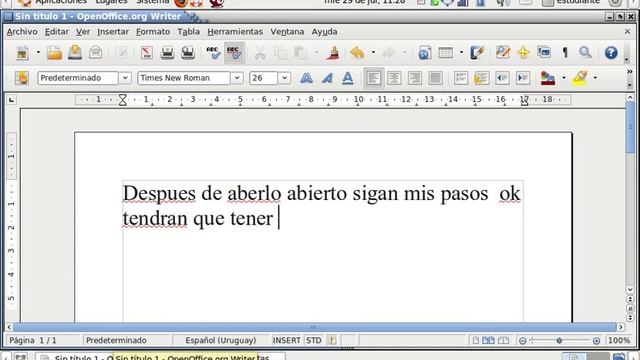Expand the Table dropdown arrow

point(461,53)
